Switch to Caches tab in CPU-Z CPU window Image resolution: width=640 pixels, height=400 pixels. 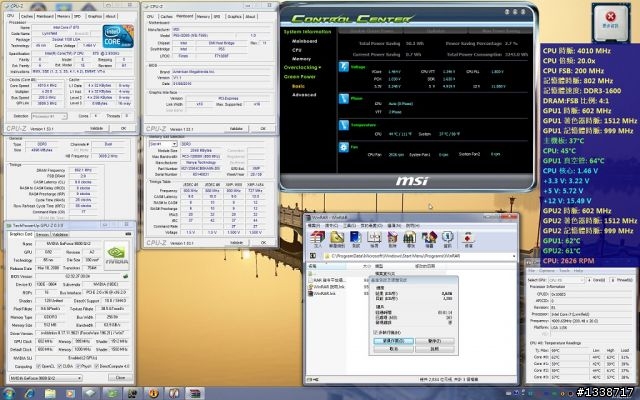[x=27, y=16]
